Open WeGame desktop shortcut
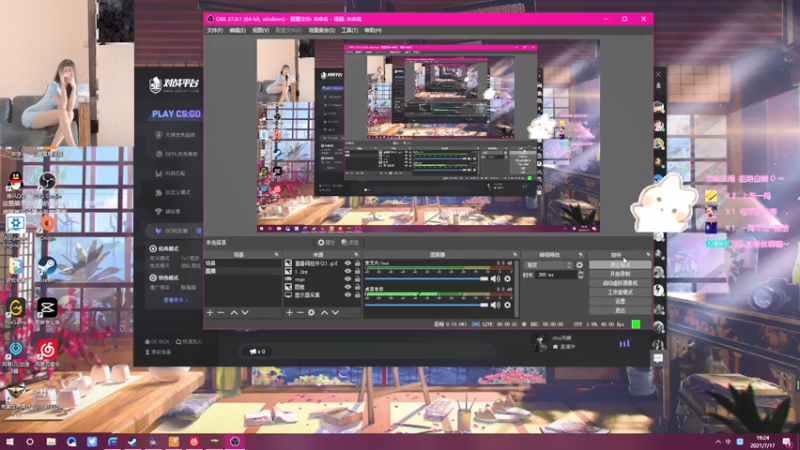 pos(16,310)
